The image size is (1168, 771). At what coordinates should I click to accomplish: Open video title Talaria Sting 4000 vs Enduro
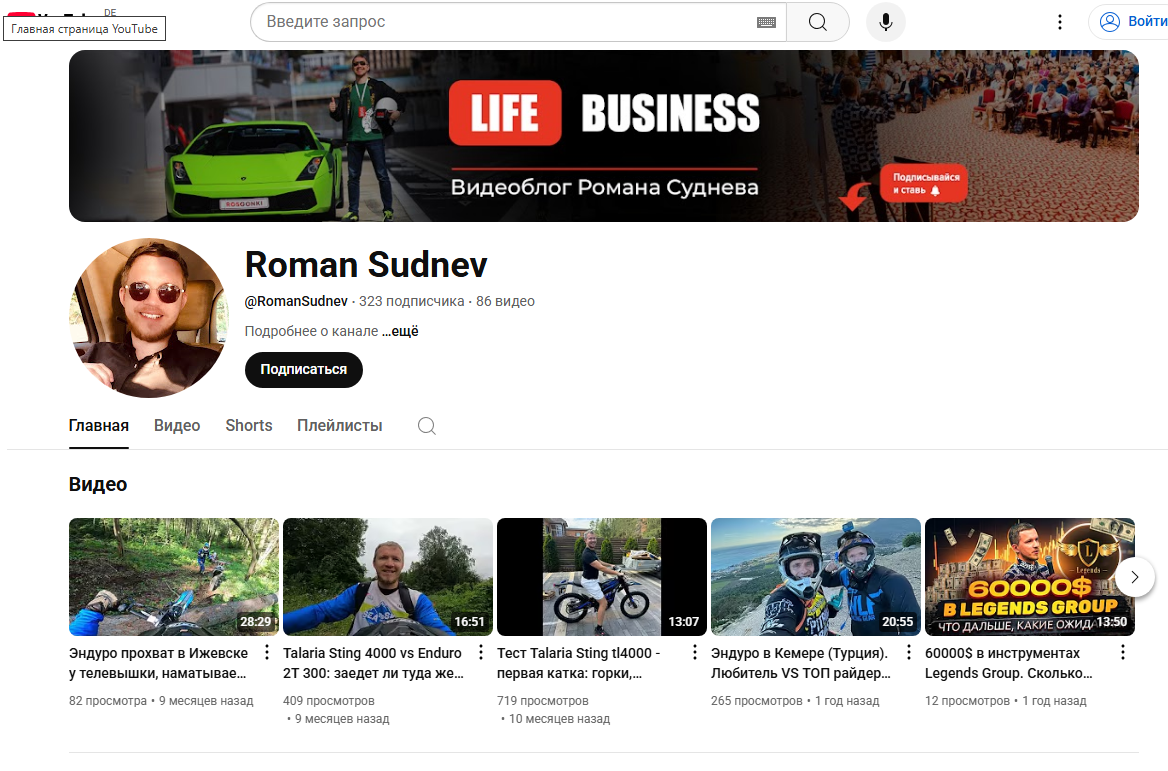373,663
